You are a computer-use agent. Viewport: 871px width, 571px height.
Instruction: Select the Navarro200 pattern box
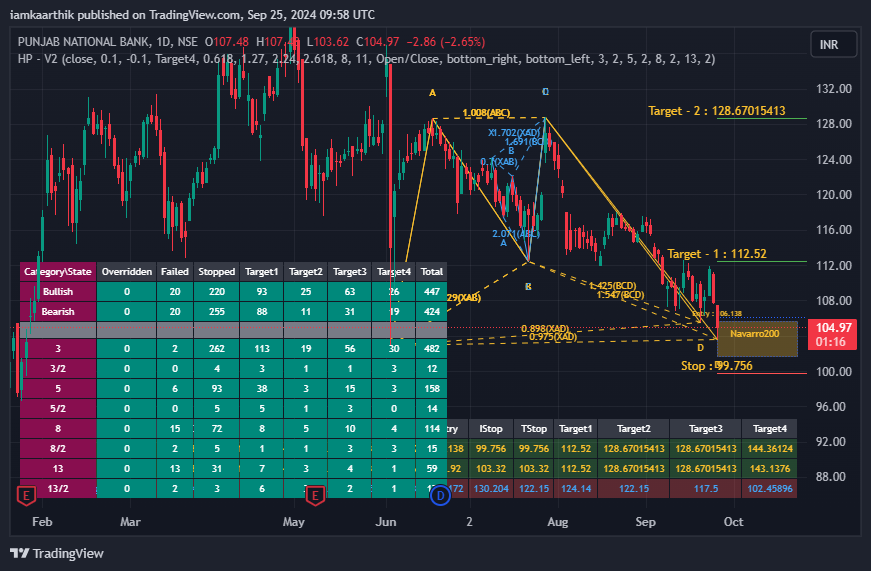[757, 338]
